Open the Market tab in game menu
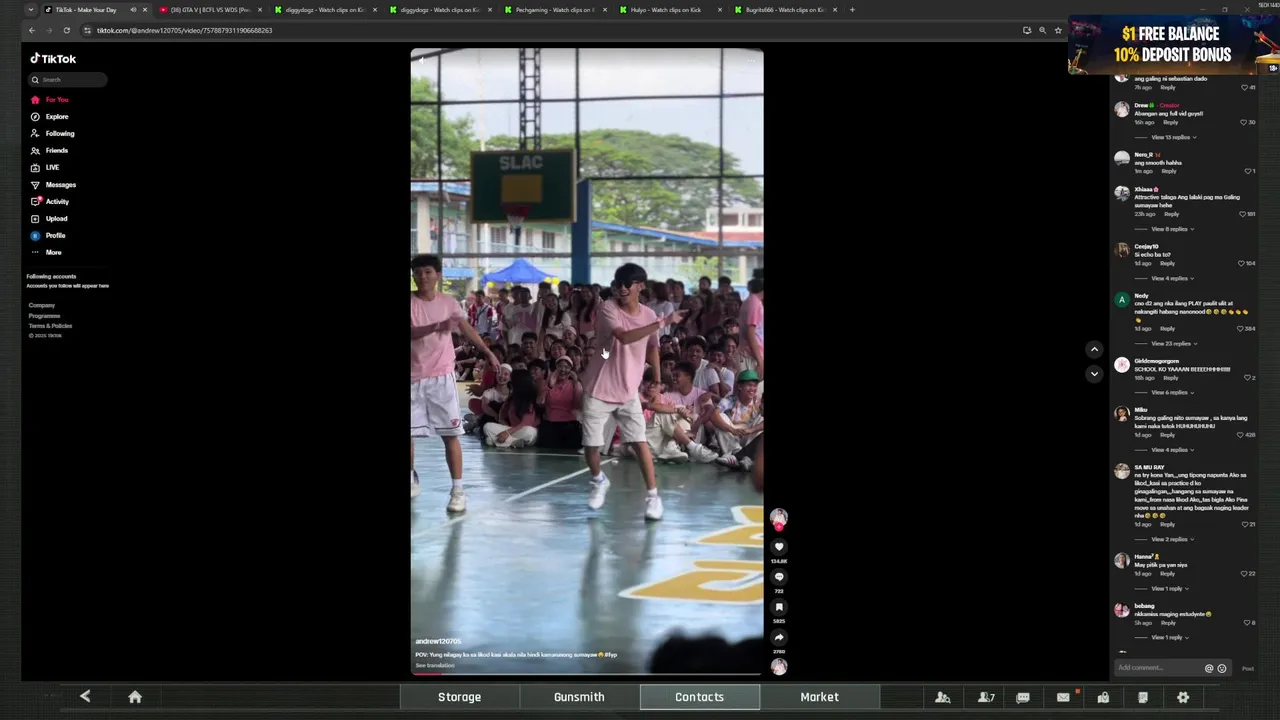The width and height of the screenshot is (1280, 720). [x=819, y=697]
